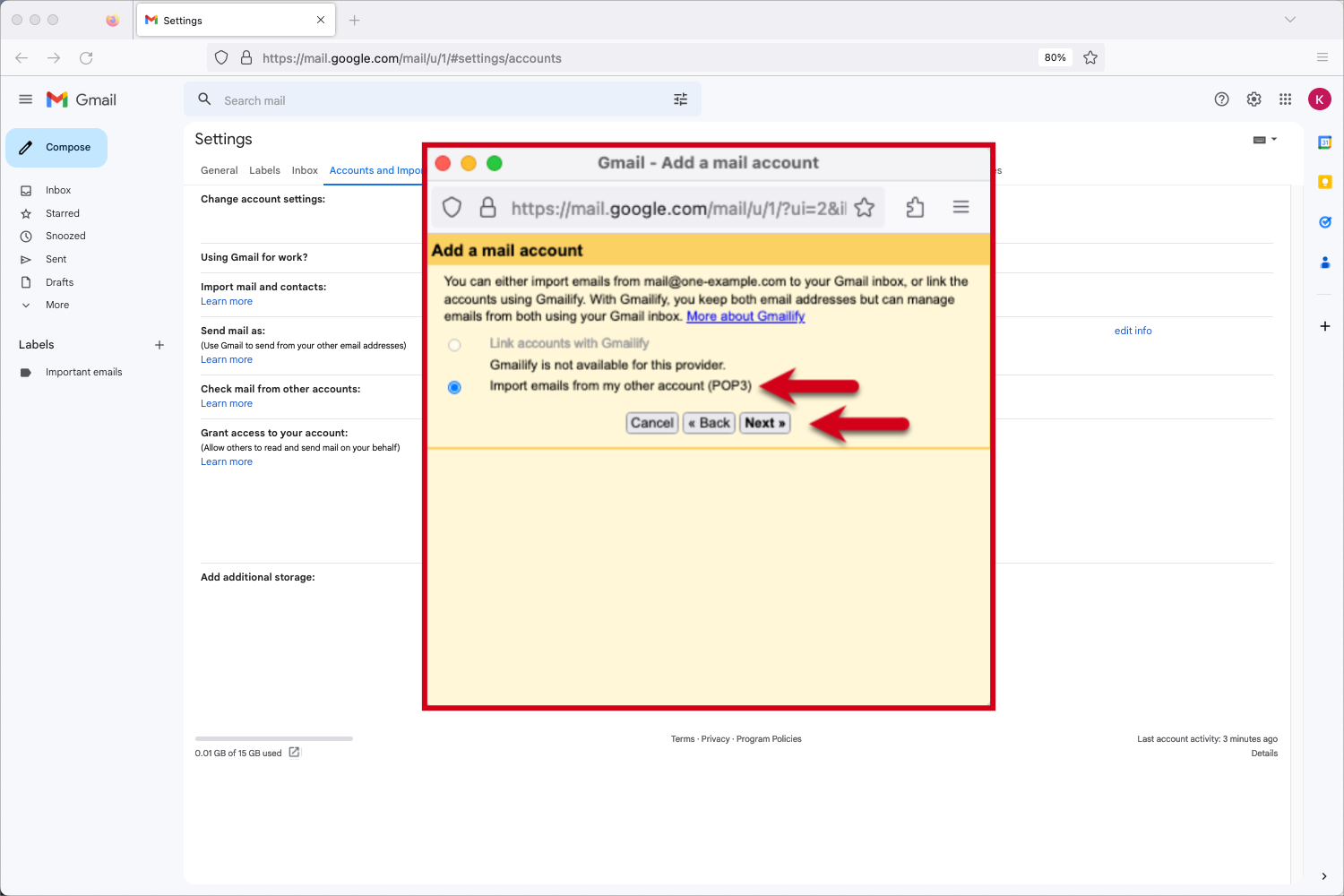The height and width of the screenshot is (896, 1344).
Task: Open search options in the mail search bar
Action: [680, 99]
